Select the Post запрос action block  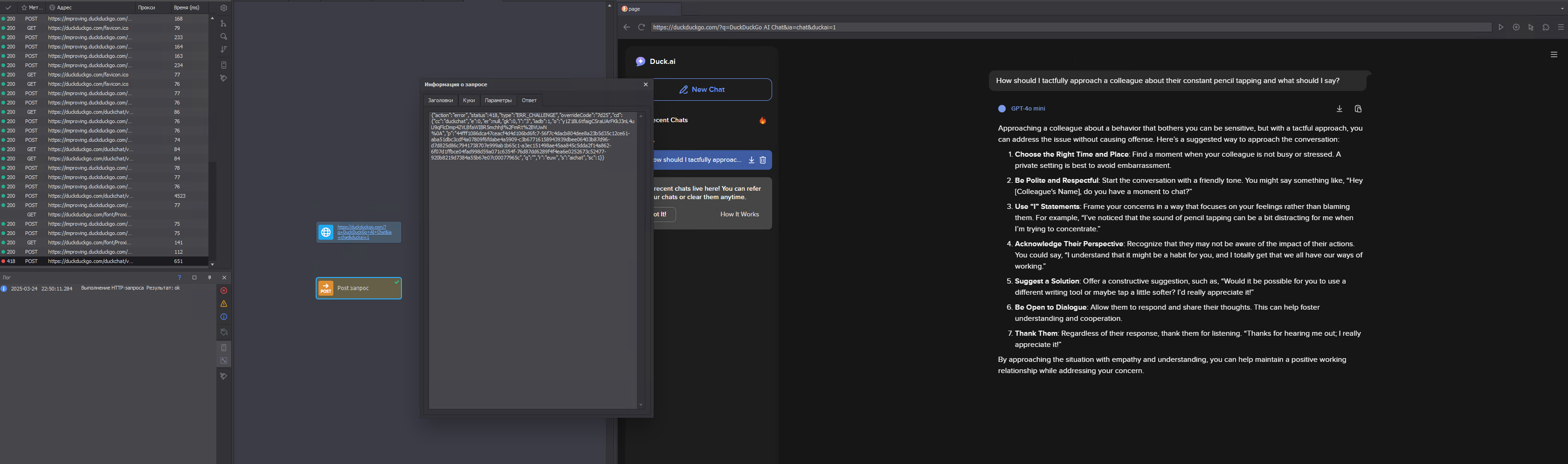(x=359, y=288)
